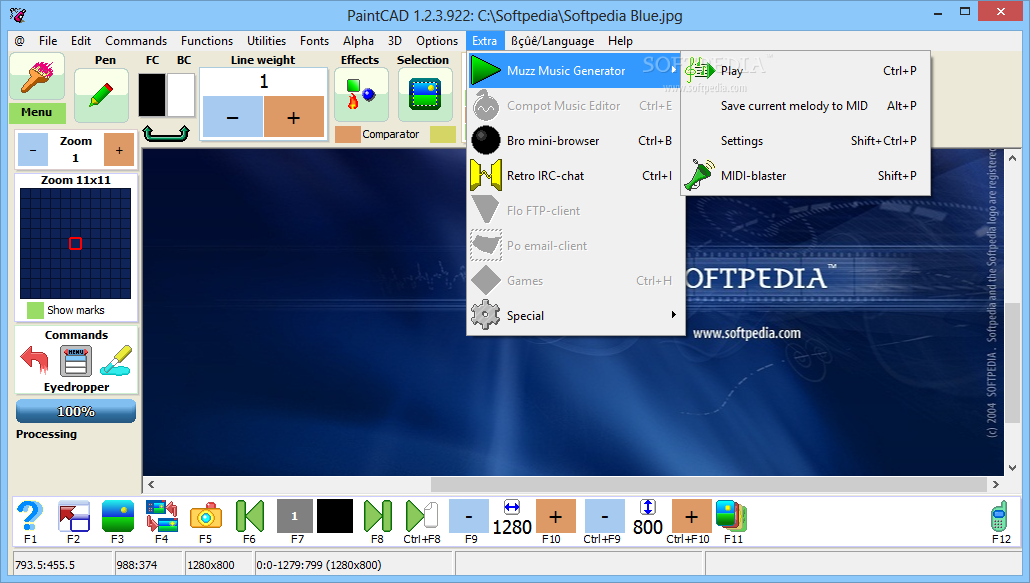The height and width of the screenshot is (583, 1030).
Task: Select Settings in the Muzz submenu
Action: [807, 140]
